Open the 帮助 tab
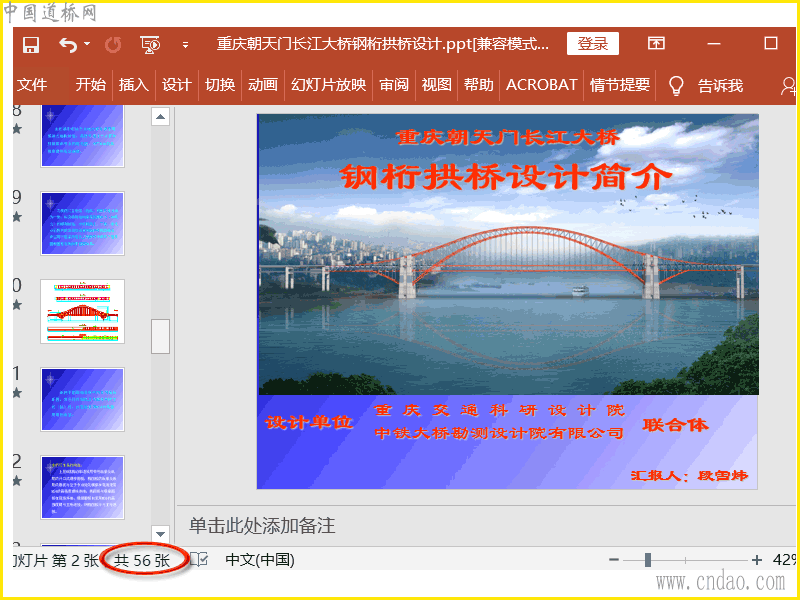The height and width of the screenshot is (600, 800). tap(479, 85)
